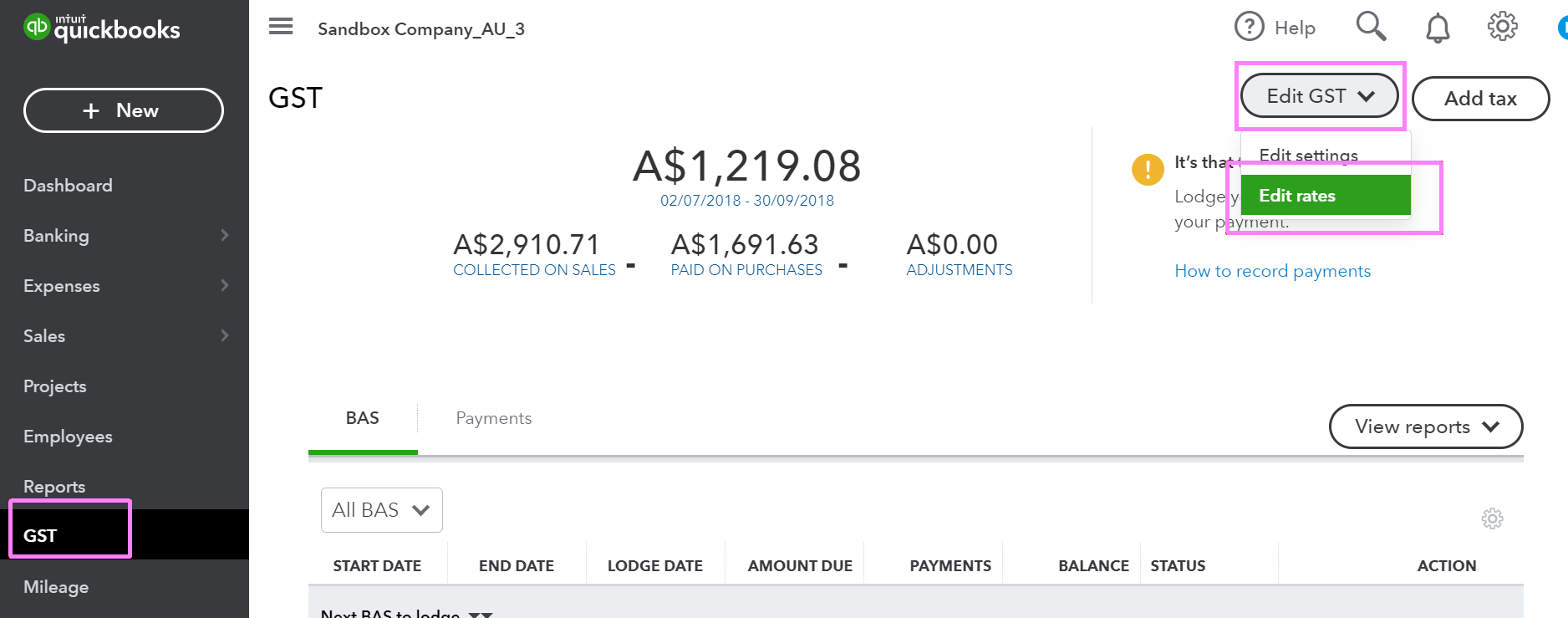Click the yellow warning alert icon
The width and height of the screenshot is (1568, 618).
pos(1148,170)
